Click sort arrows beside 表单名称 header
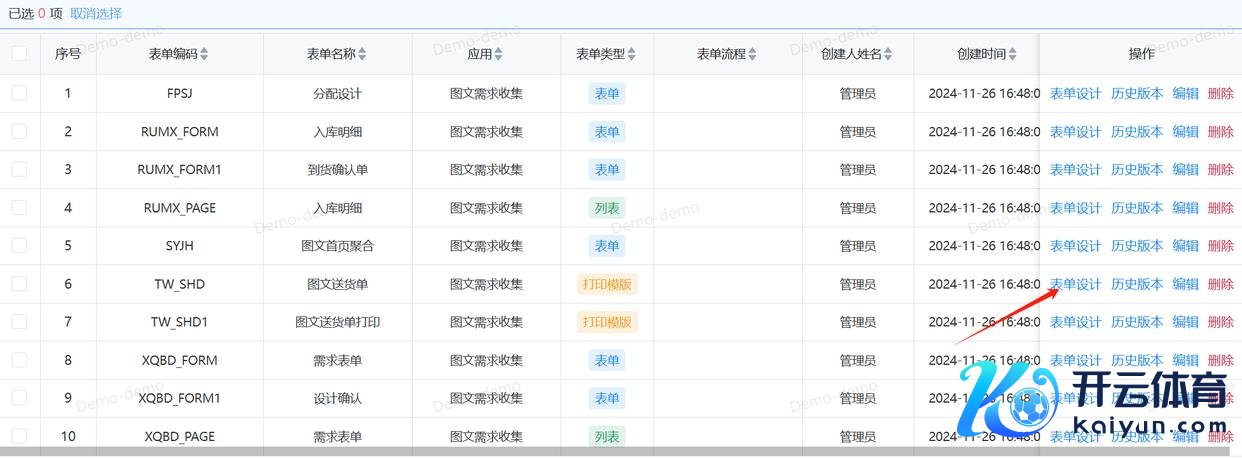Screen dimensions: 1242x459 pyautogui.click(x=362, y=55)
